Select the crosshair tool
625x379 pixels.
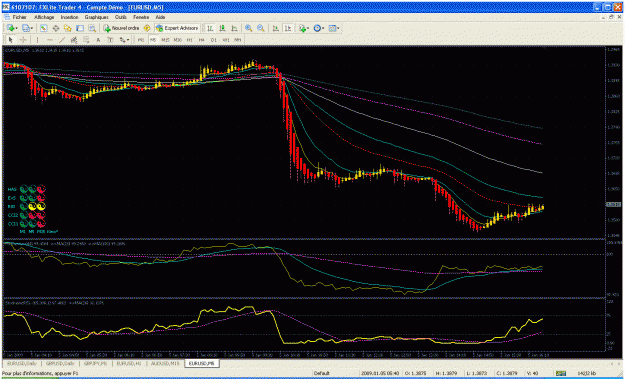pyautogui.click(x=23, y=40)
